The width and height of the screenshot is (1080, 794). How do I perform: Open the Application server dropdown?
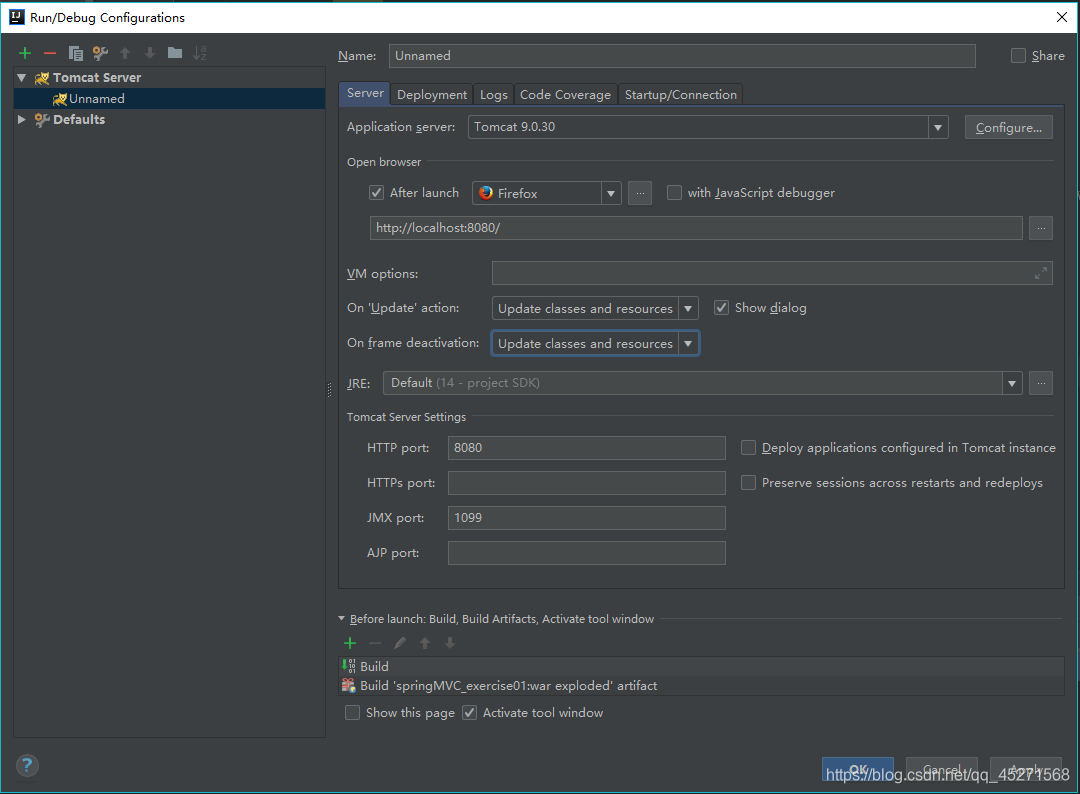coord(937,127)
